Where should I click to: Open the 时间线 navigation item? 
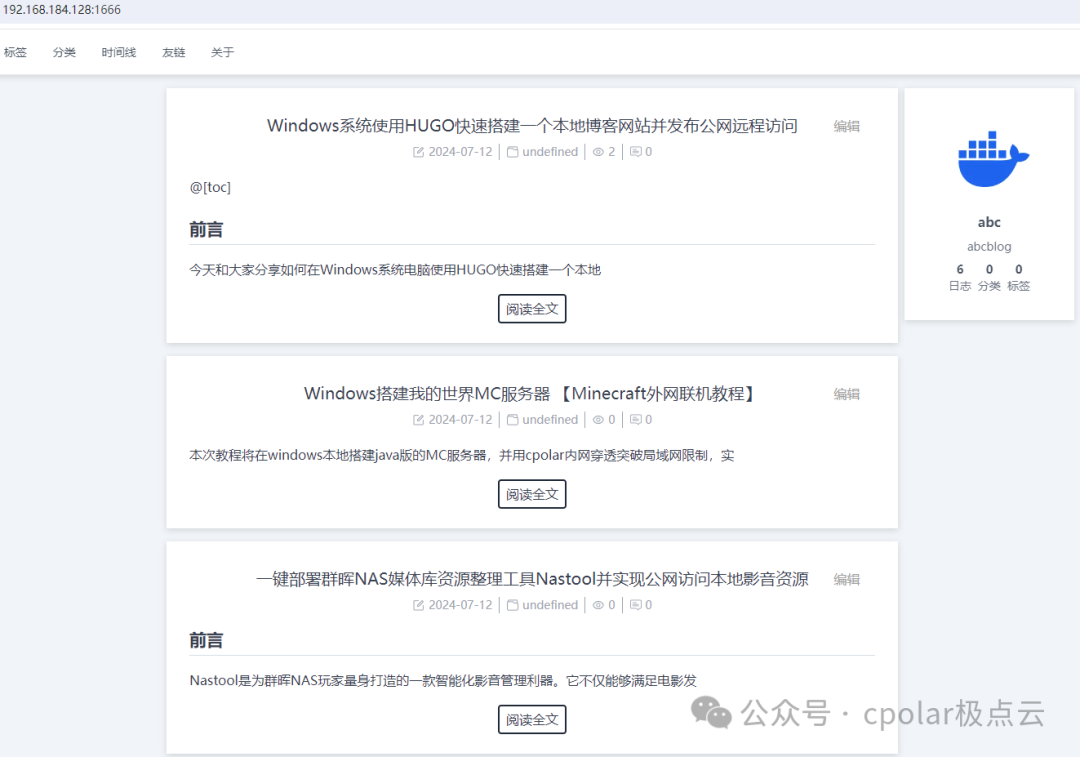click(x=118, y=52)
